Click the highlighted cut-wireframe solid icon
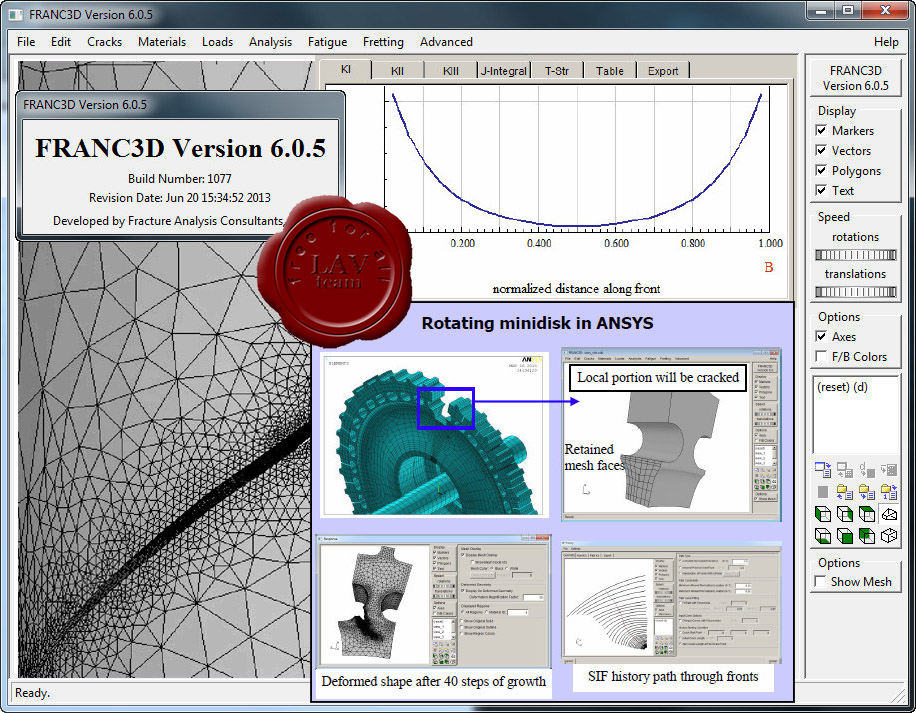Image resolution: width=916 pixels, height=713 pixels. click(x=889, y=514)
